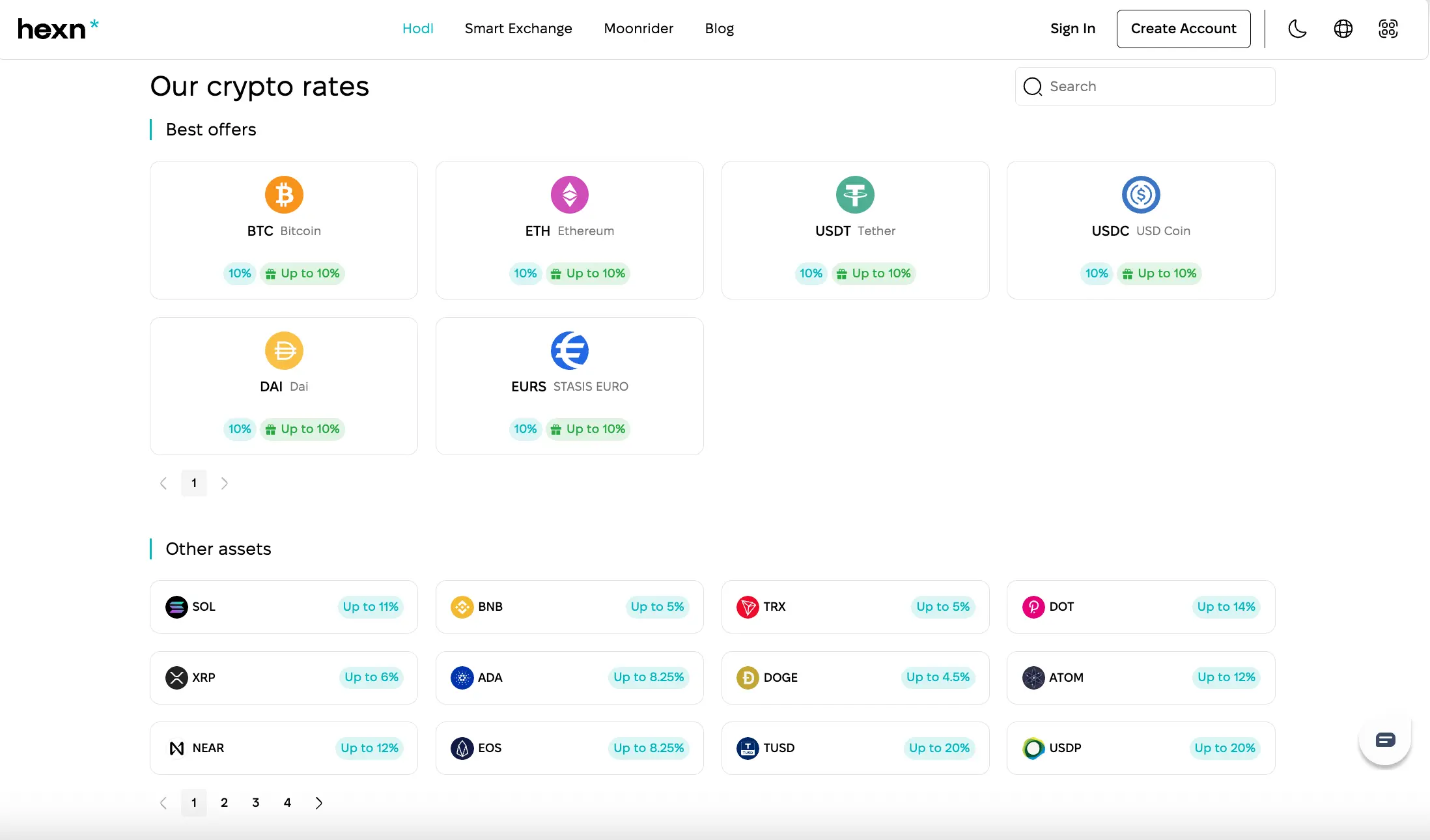Click EURS 'Up to 10%' bonus badge
1430x840 pixels.
pyautogui.click(x=588, y=429)
